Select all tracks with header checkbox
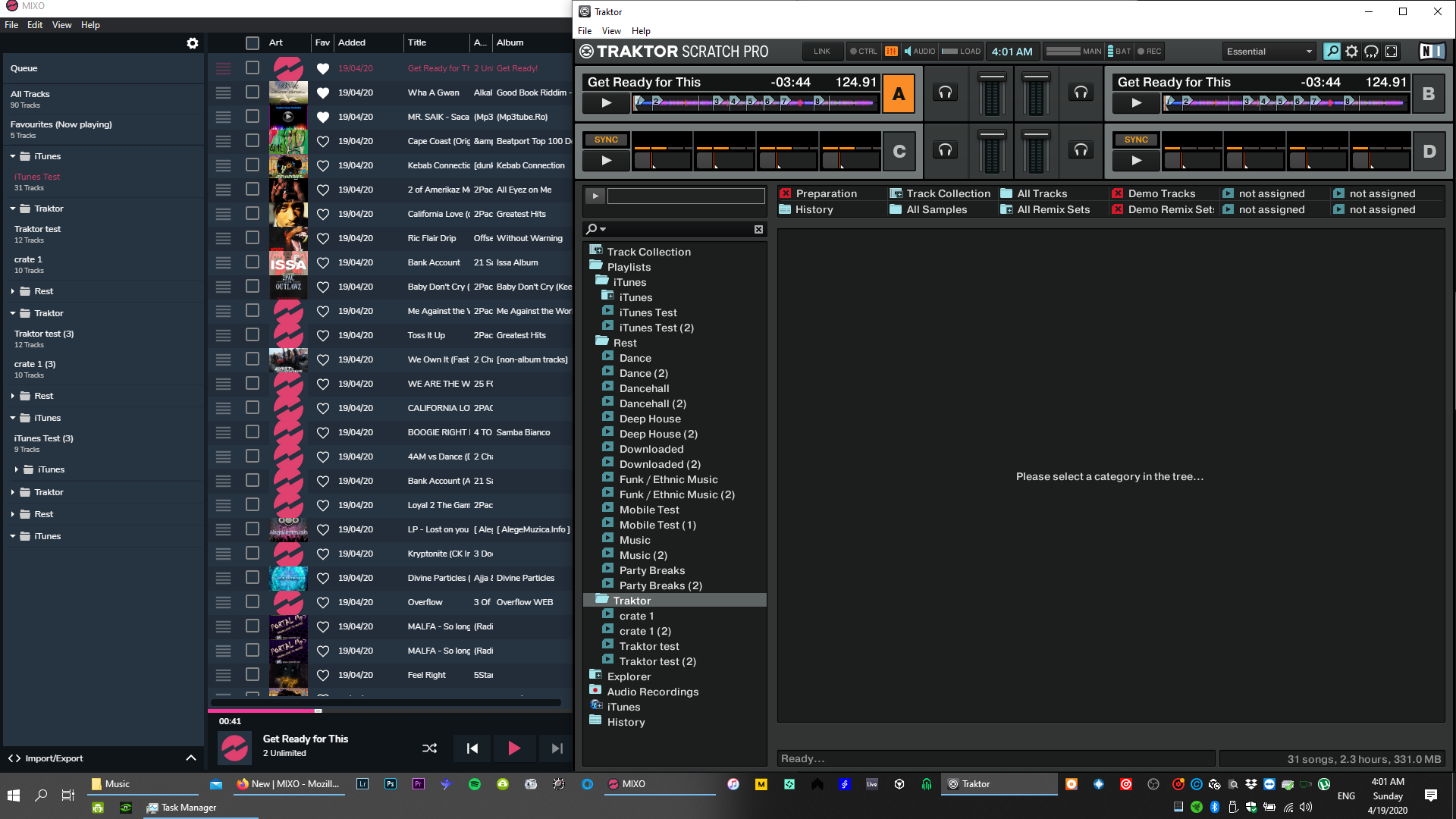Image resolution: width=1456 pixels, height=819 pixels. click(x=253, y=43)
